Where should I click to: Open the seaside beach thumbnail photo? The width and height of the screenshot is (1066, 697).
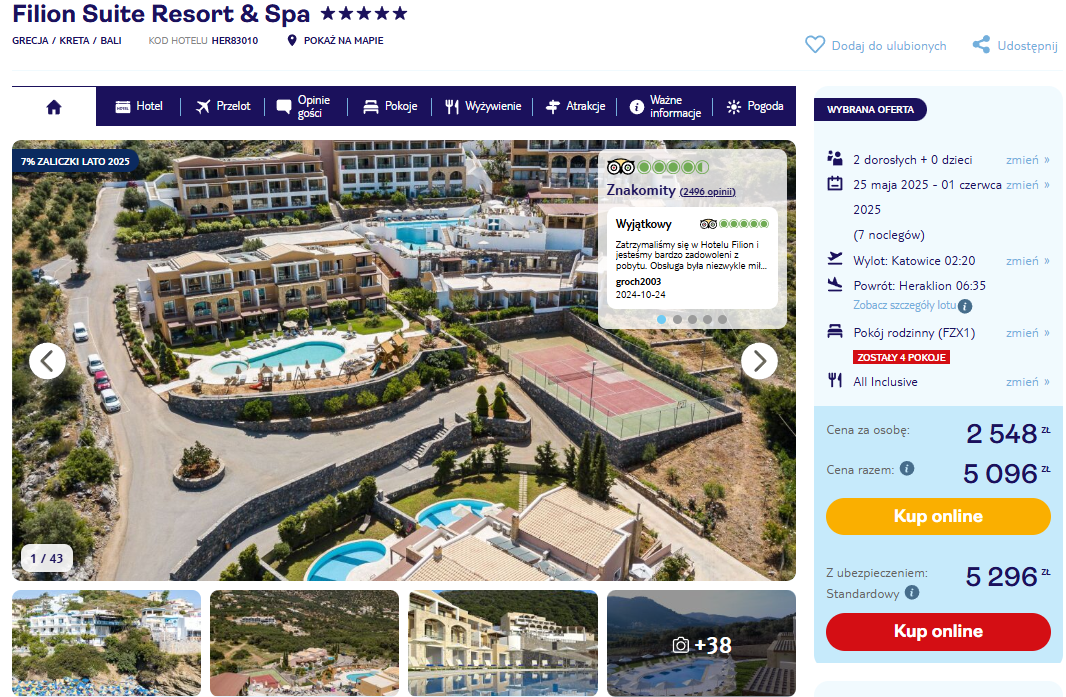pos(107,643)
